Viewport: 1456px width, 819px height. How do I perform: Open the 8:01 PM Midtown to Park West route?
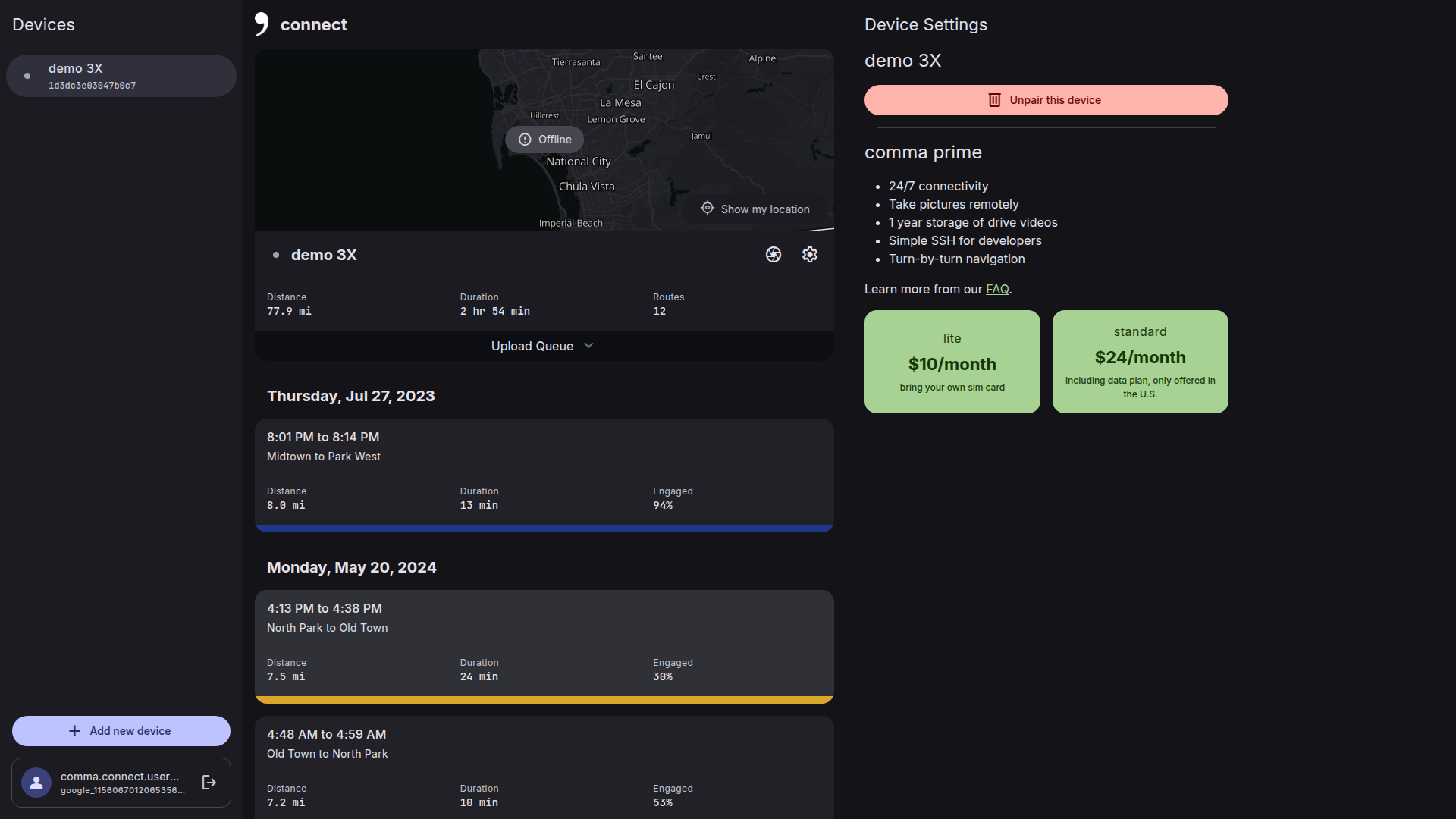tap(544, 470)
